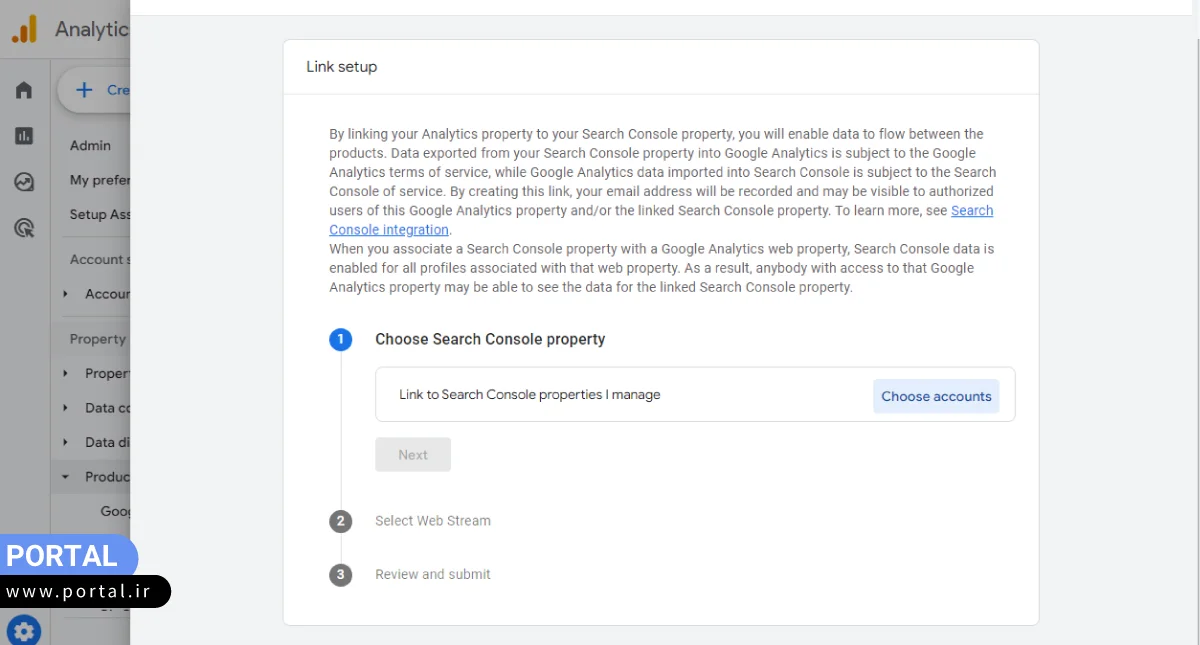
Task: Click the disabled Next button
Action: 413,455
